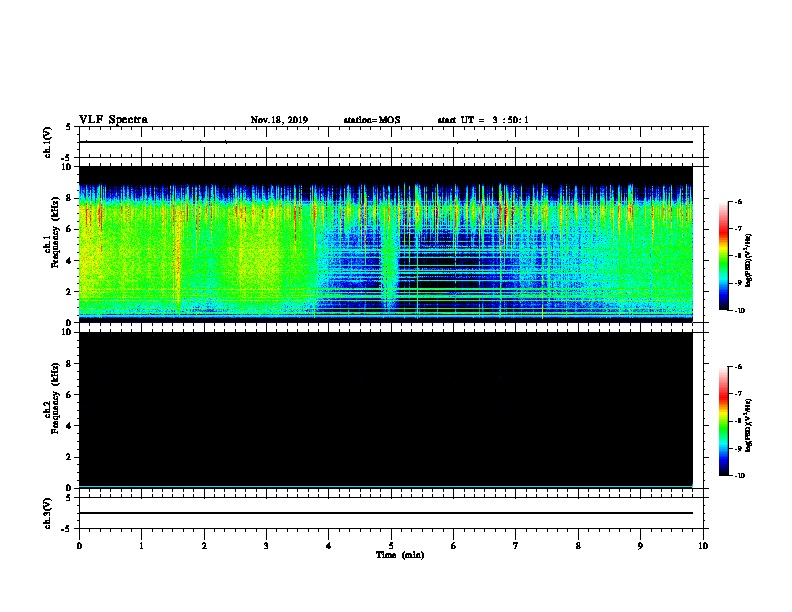Click the "ch.3(V)" axis label
792x612 pixels.
48,514
